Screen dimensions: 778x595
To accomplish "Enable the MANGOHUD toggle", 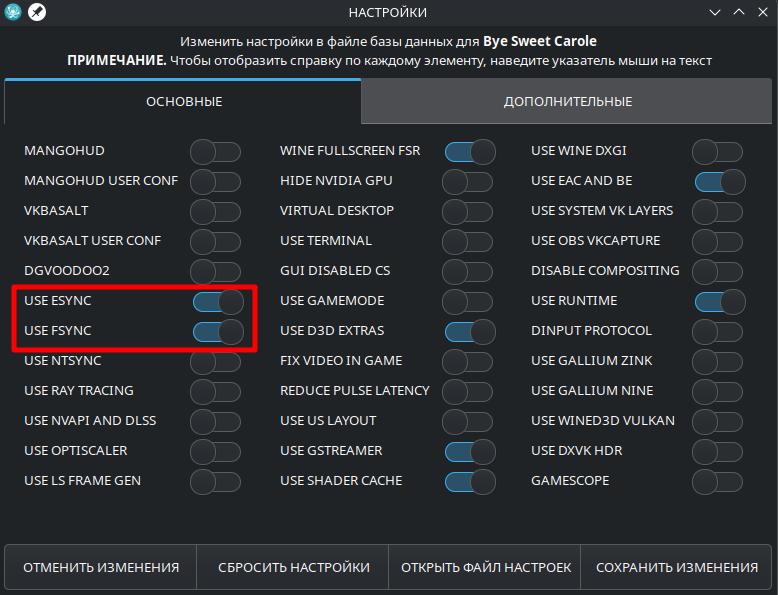I will (x=216, y=151).
